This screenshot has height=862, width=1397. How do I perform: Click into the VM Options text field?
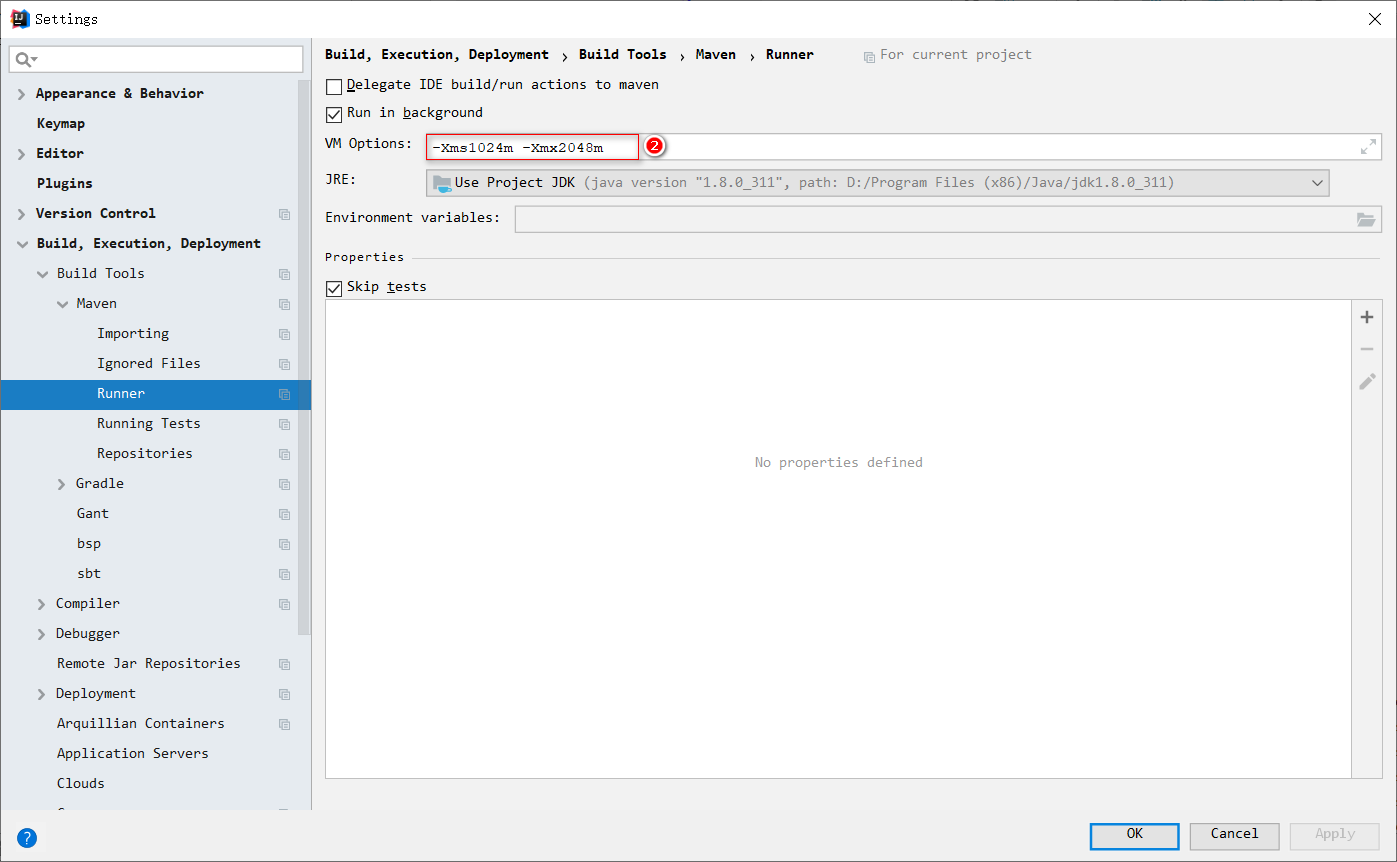coord(904,147)
